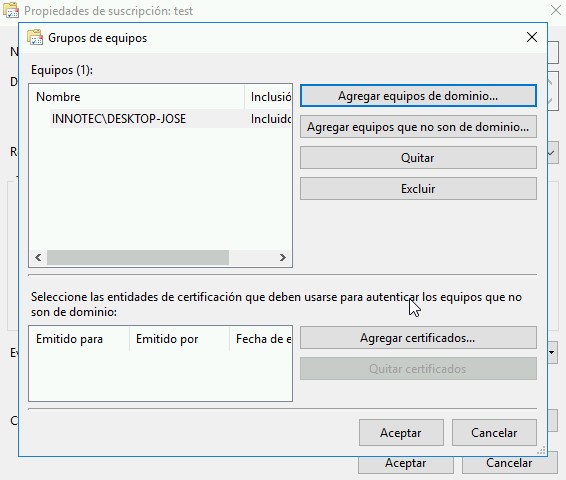
Task: Close the Propiedades de suscripción window
Action: [556, 10]
